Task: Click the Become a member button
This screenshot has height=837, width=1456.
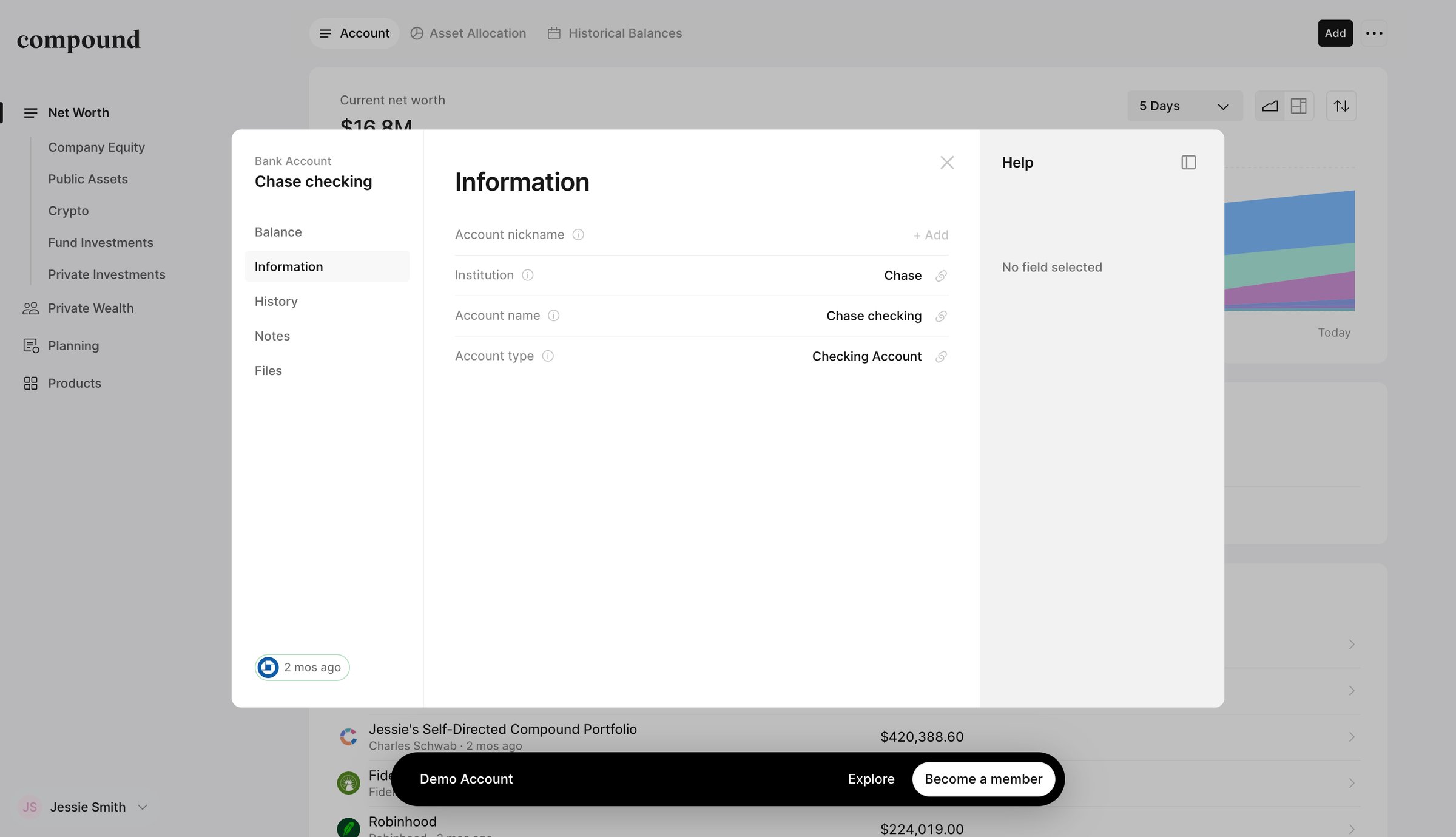Action: [x=983, y=779]
